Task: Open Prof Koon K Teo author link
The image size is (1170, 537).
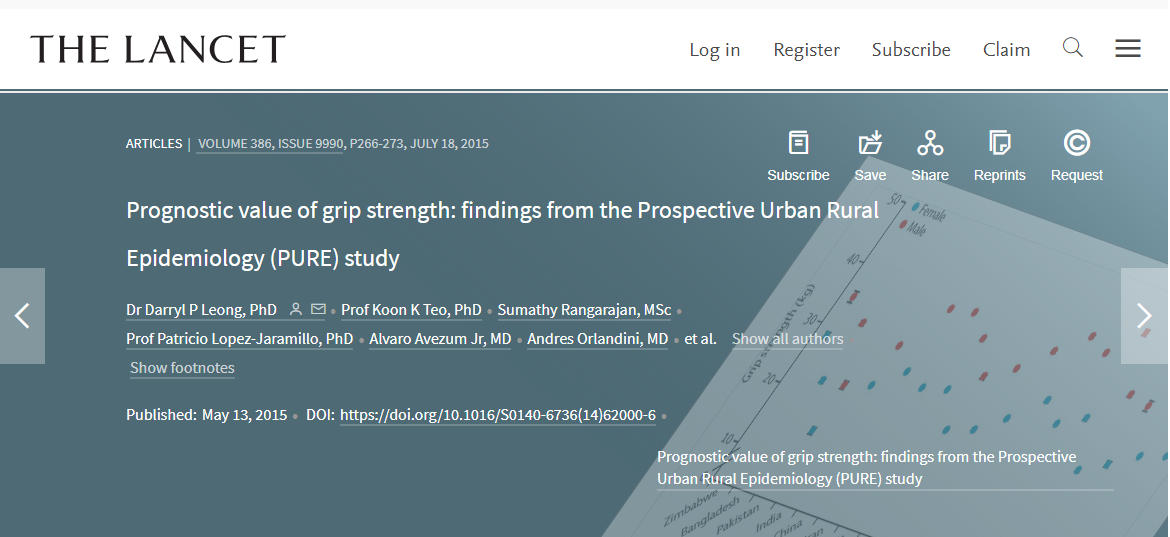Action: point(411,310)
